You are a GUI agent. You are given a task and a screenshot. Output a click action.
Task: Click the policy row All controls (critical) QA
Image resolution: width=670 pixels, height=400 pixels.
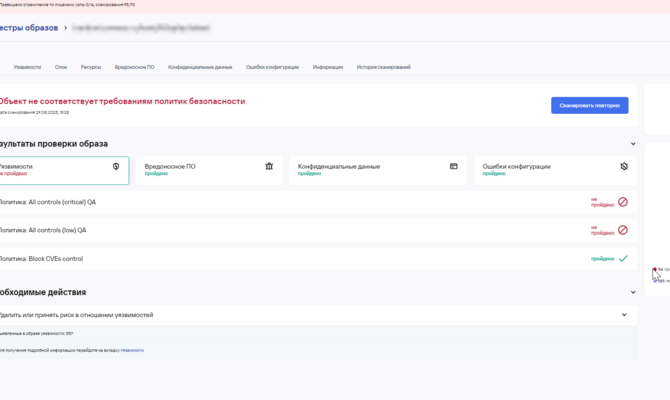[318, 202]
